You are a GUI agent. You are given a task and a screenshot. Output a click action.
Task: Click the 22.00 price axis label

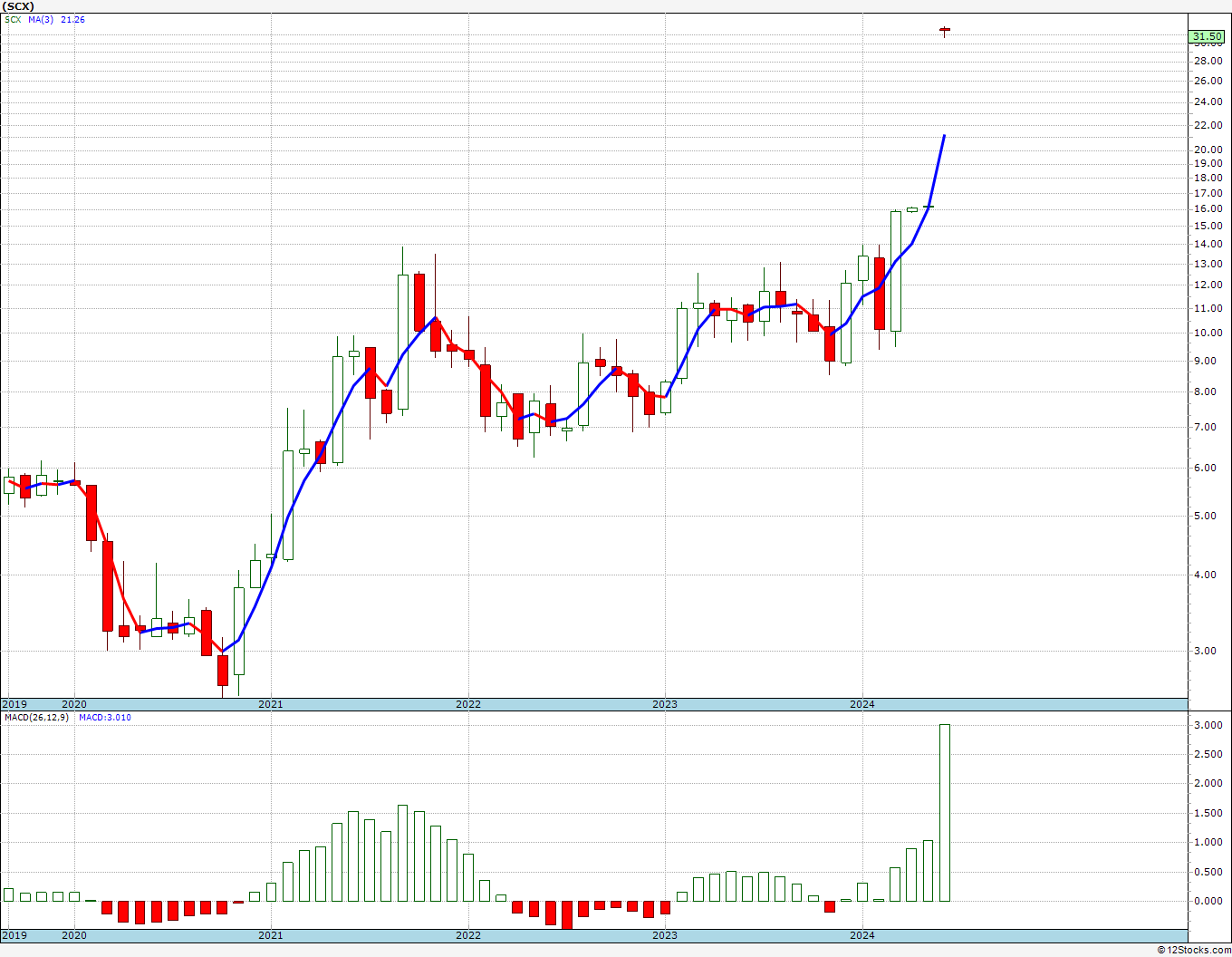tap(1208, 125)
